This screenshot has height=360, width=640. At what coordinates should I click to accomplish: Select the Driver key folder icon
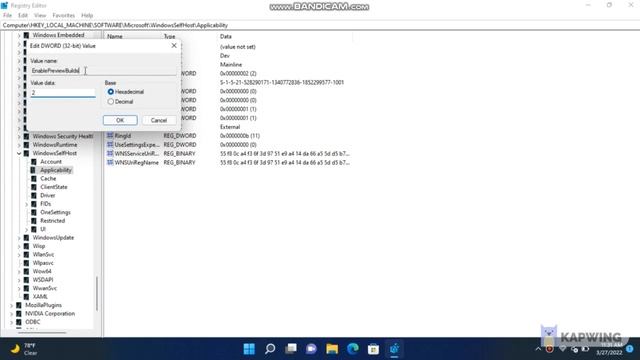tap(34, 196)
